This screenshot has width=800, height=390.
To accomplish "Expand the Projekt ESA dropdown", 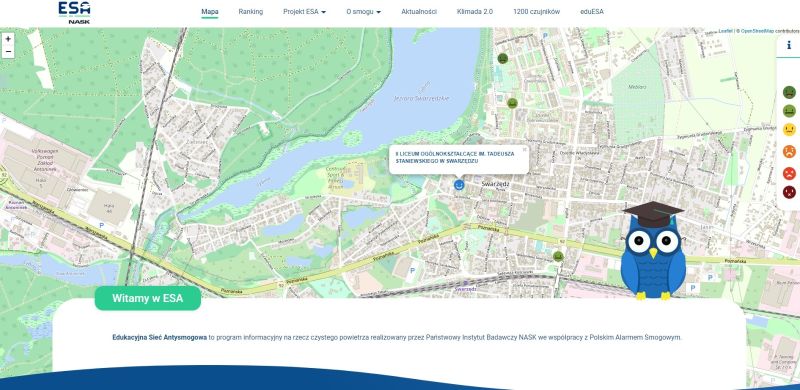I will pos(305,12).
